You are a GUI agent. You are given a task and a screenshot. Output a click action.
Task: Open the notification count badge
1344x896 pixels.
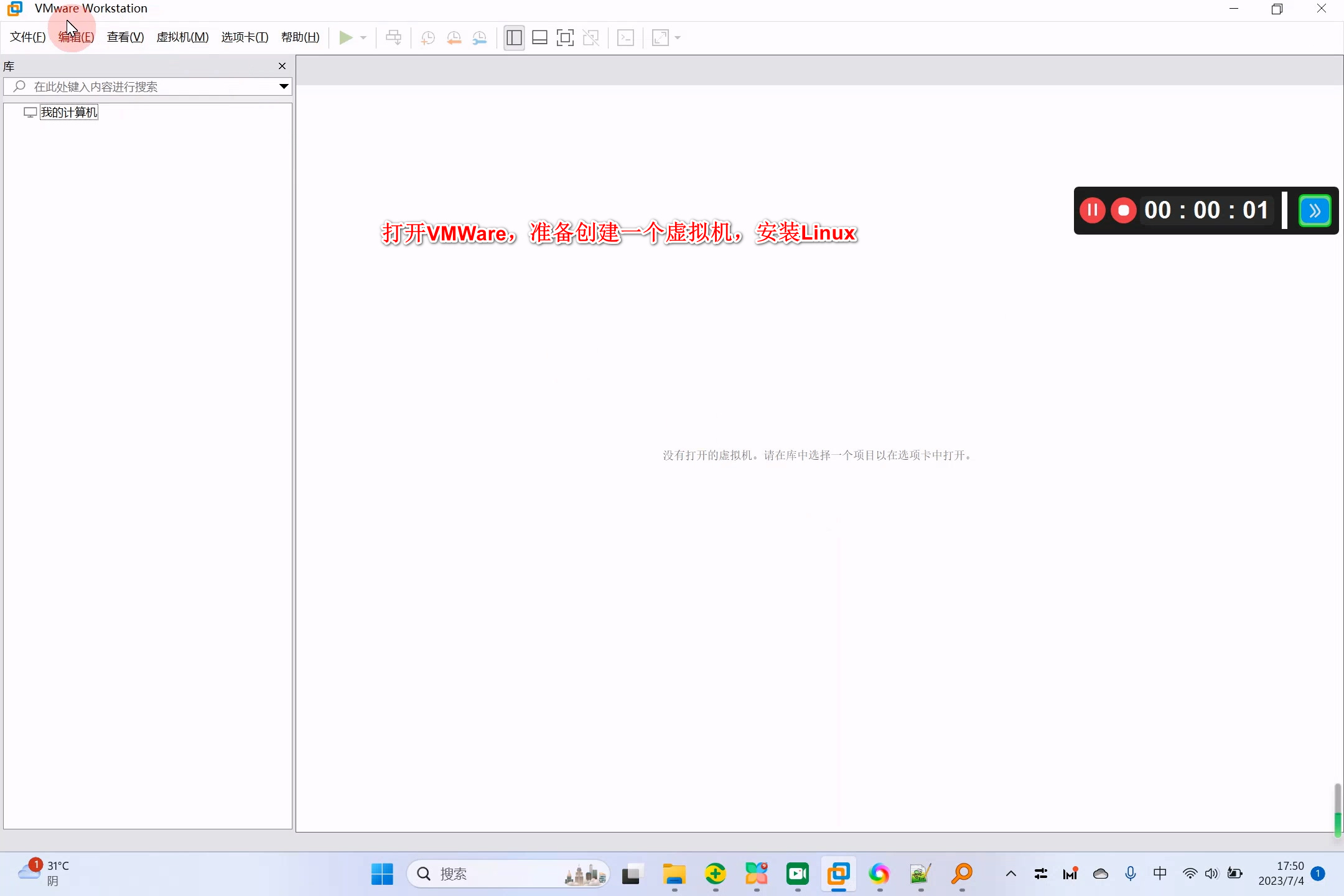[x=1318, y=874]
